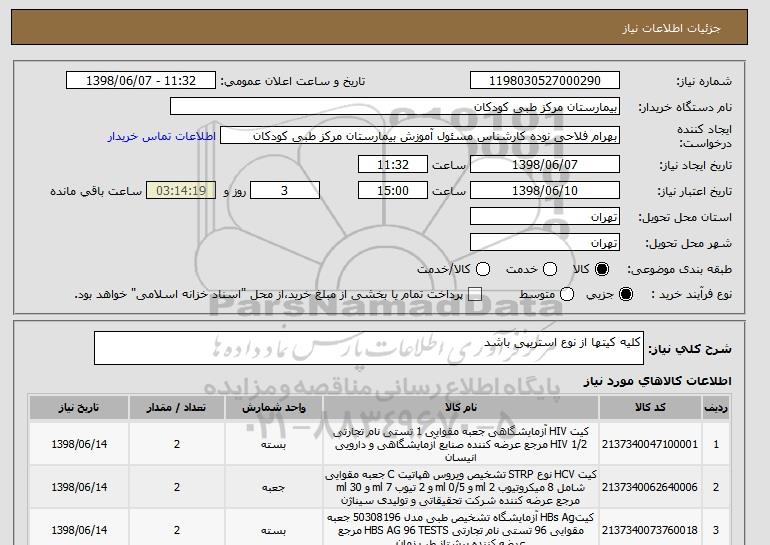Click the تاریخ نیاز column header
770x545 pixels.
point(79,408)
